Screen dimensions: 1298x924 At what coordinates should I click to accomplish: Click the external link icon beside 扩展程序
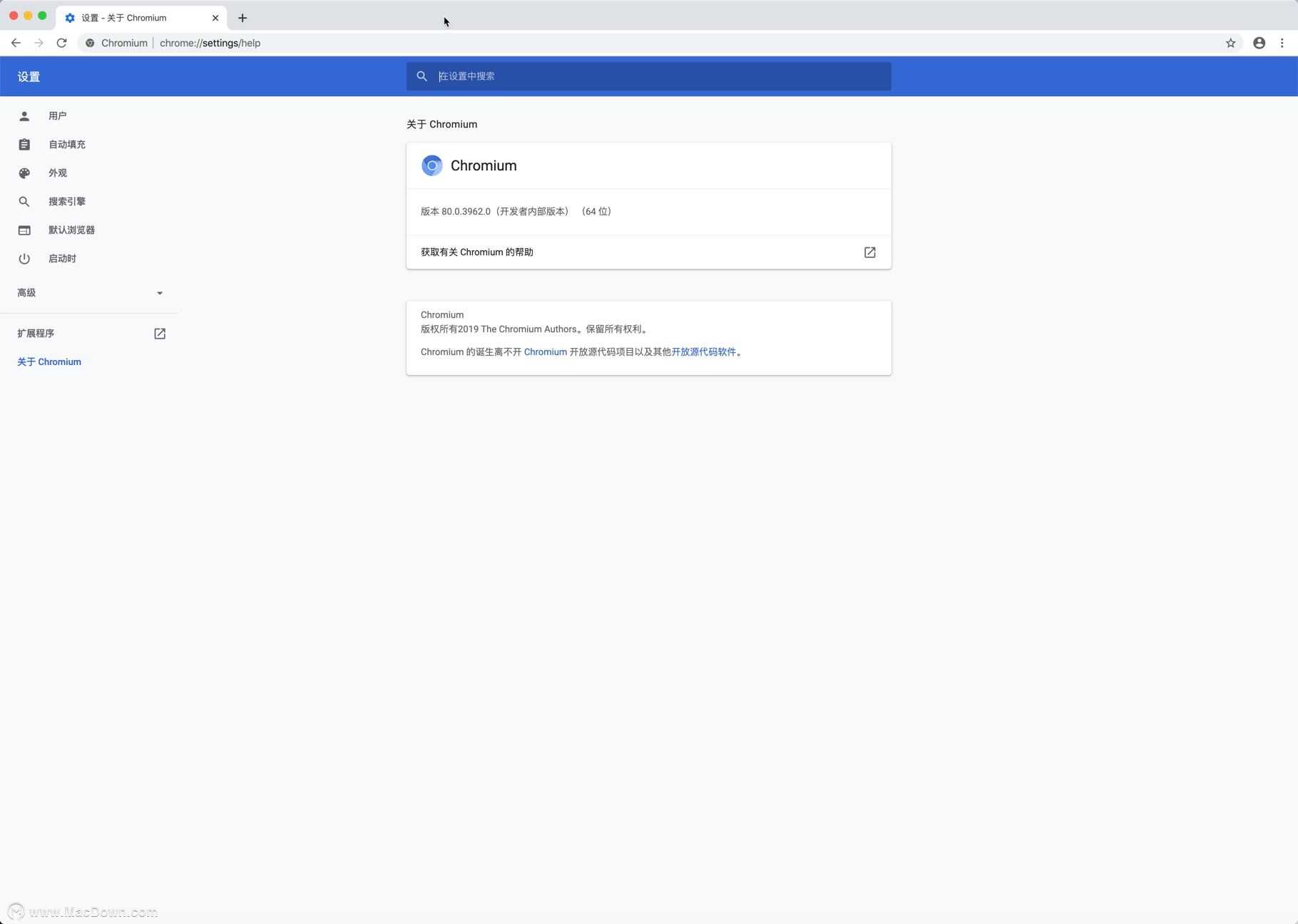coord(160,334)
